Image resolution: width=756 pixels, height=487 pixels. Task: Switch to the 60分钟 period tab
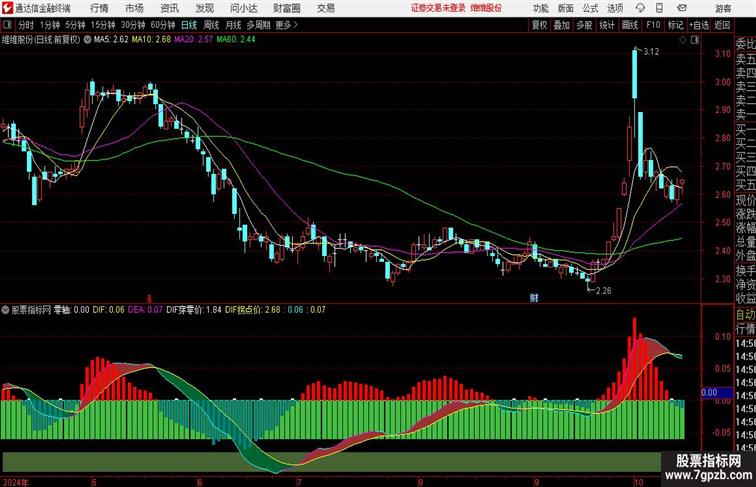coord(162,25)
